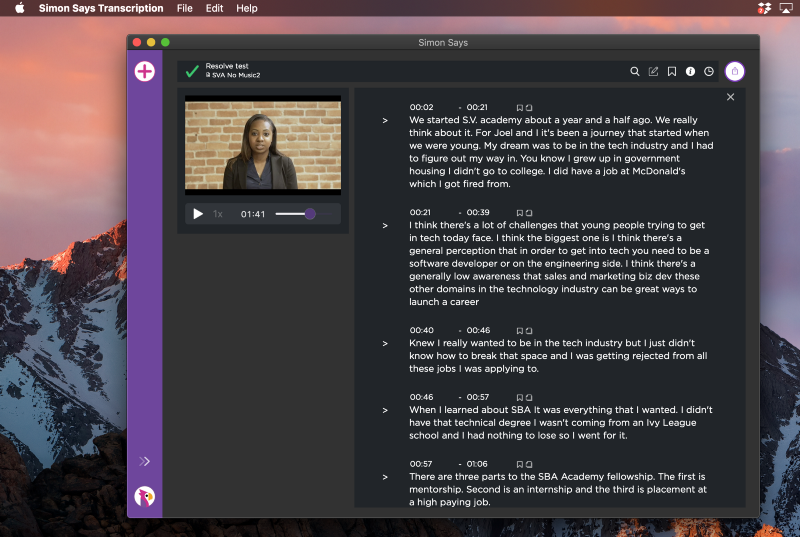Click the video preview thumbnail

click(263, 145)
